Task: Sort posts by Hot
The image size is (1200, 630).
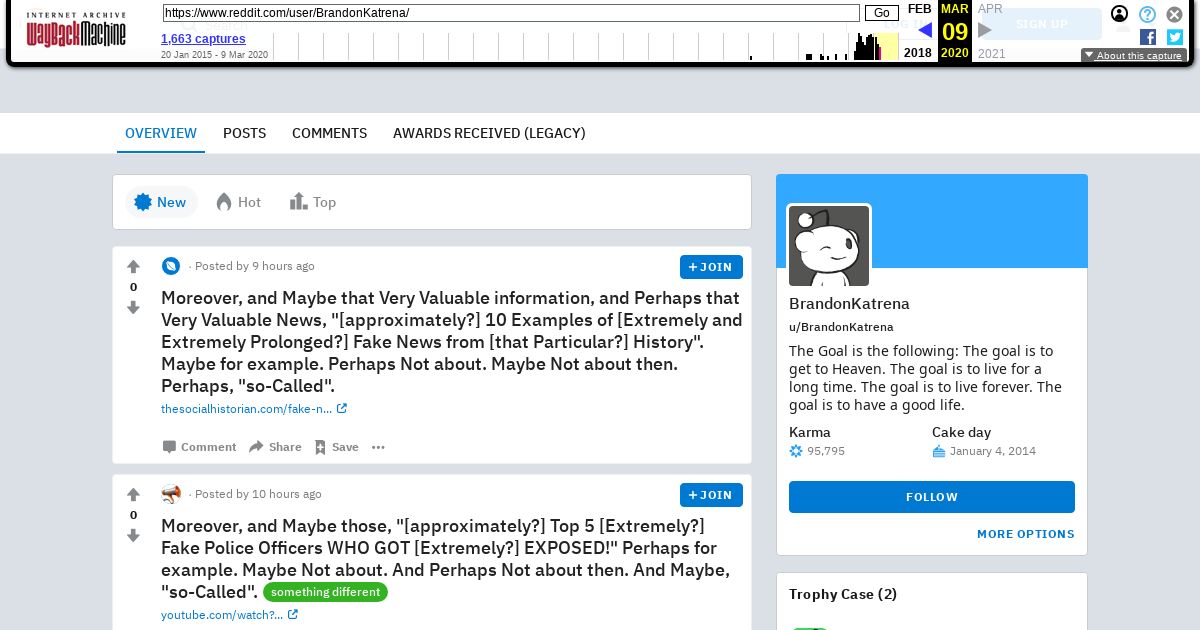Action: (x=239, y=202)
